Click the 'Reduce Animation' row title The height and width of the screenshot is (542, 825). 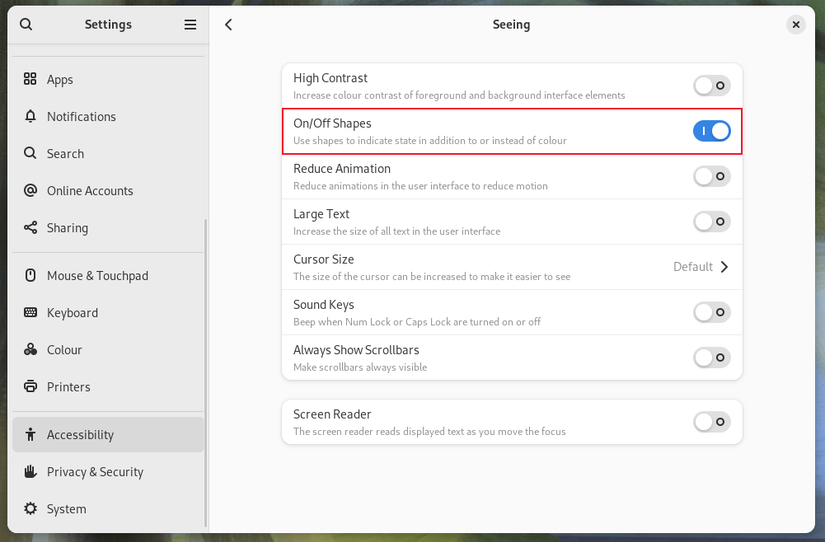[341, 168]
